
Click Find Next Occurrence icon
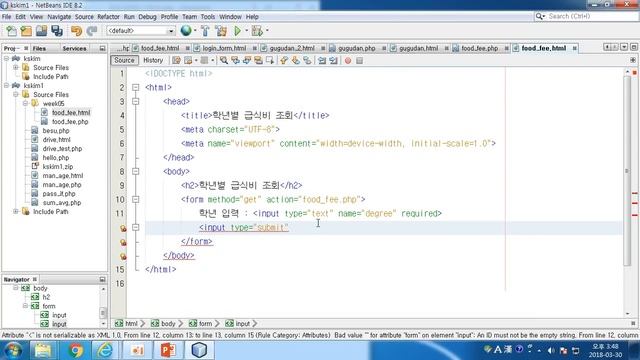coord(247,60)
